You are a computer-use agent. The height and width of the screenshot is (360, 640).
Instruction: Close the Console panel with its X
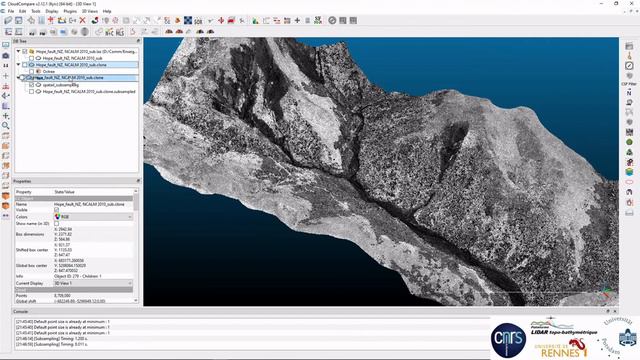coord(615,311)
